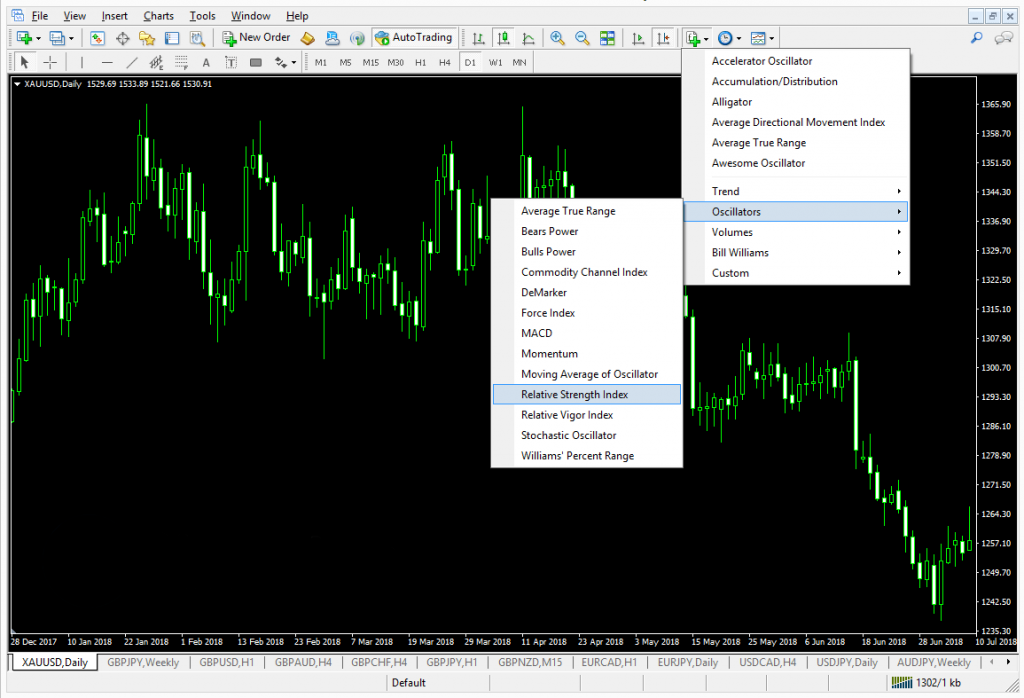This screenshot has height=698, width=1024.
Task: Toggle chart shift
Action: pyautogui.click(x=663, y=39)
